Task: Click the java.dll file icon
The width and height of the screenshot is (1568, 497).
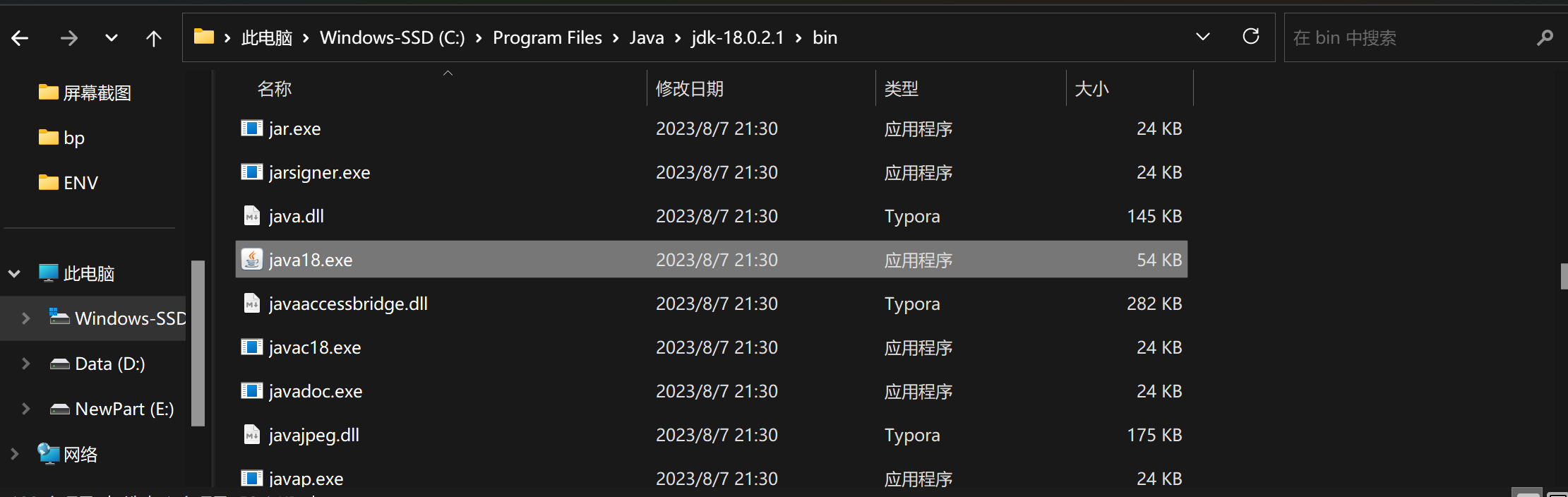Action: [x=252, y=216]
